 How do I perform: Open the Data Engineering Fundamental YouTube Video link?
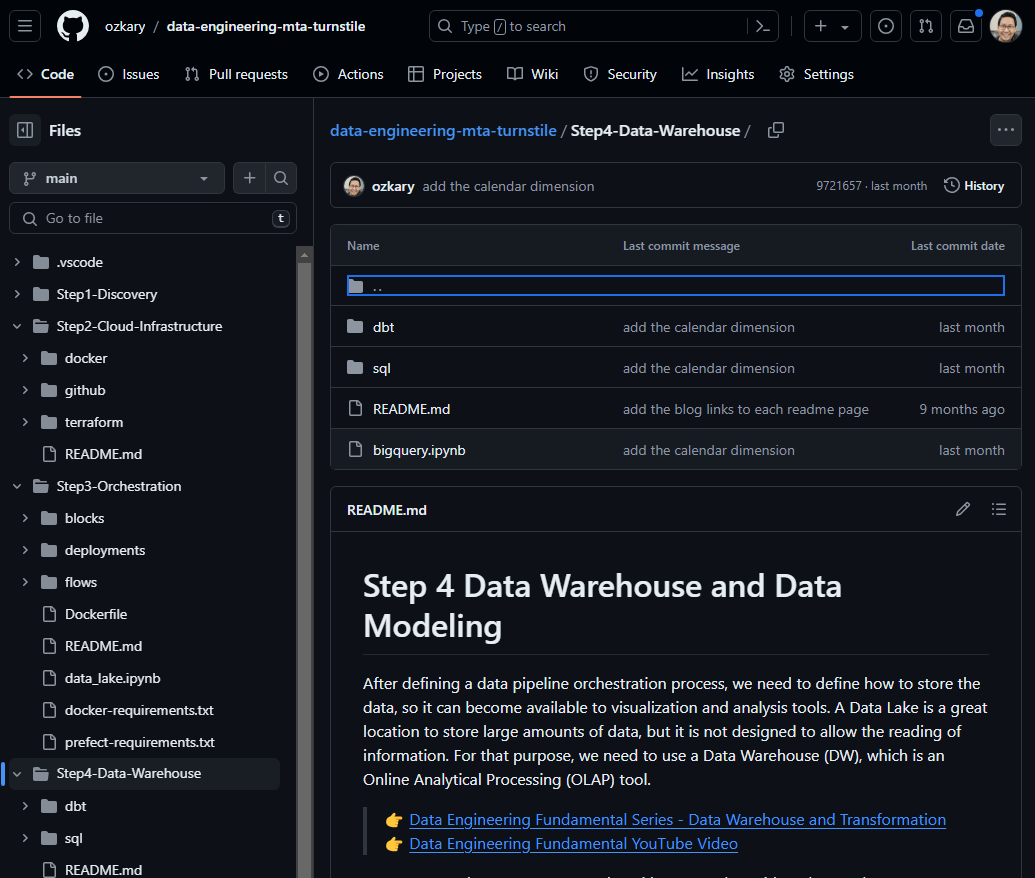pos(573,844)
